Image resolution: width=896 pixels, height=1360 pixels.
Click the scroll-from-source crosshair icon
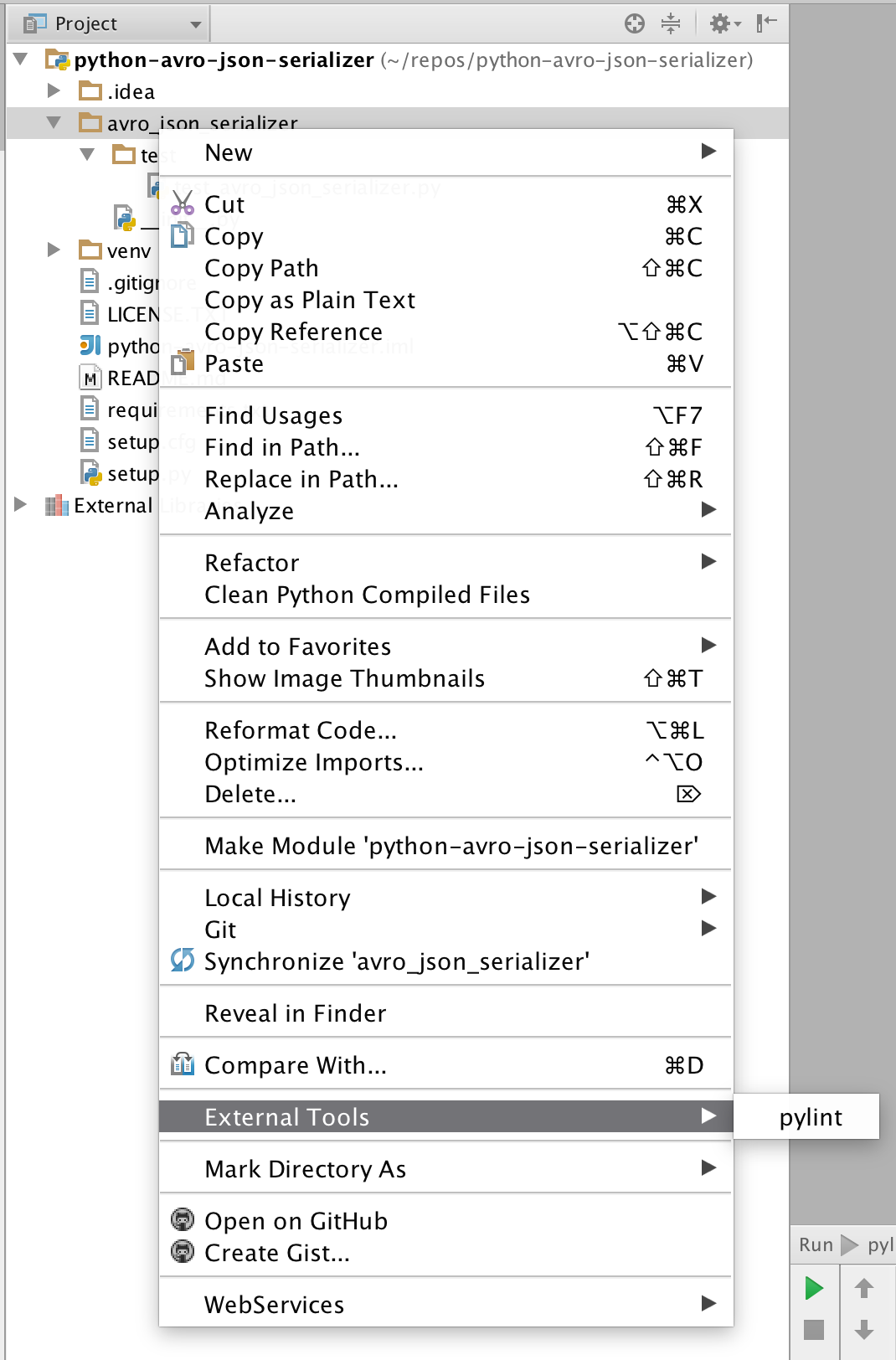(x=635, y=23)
